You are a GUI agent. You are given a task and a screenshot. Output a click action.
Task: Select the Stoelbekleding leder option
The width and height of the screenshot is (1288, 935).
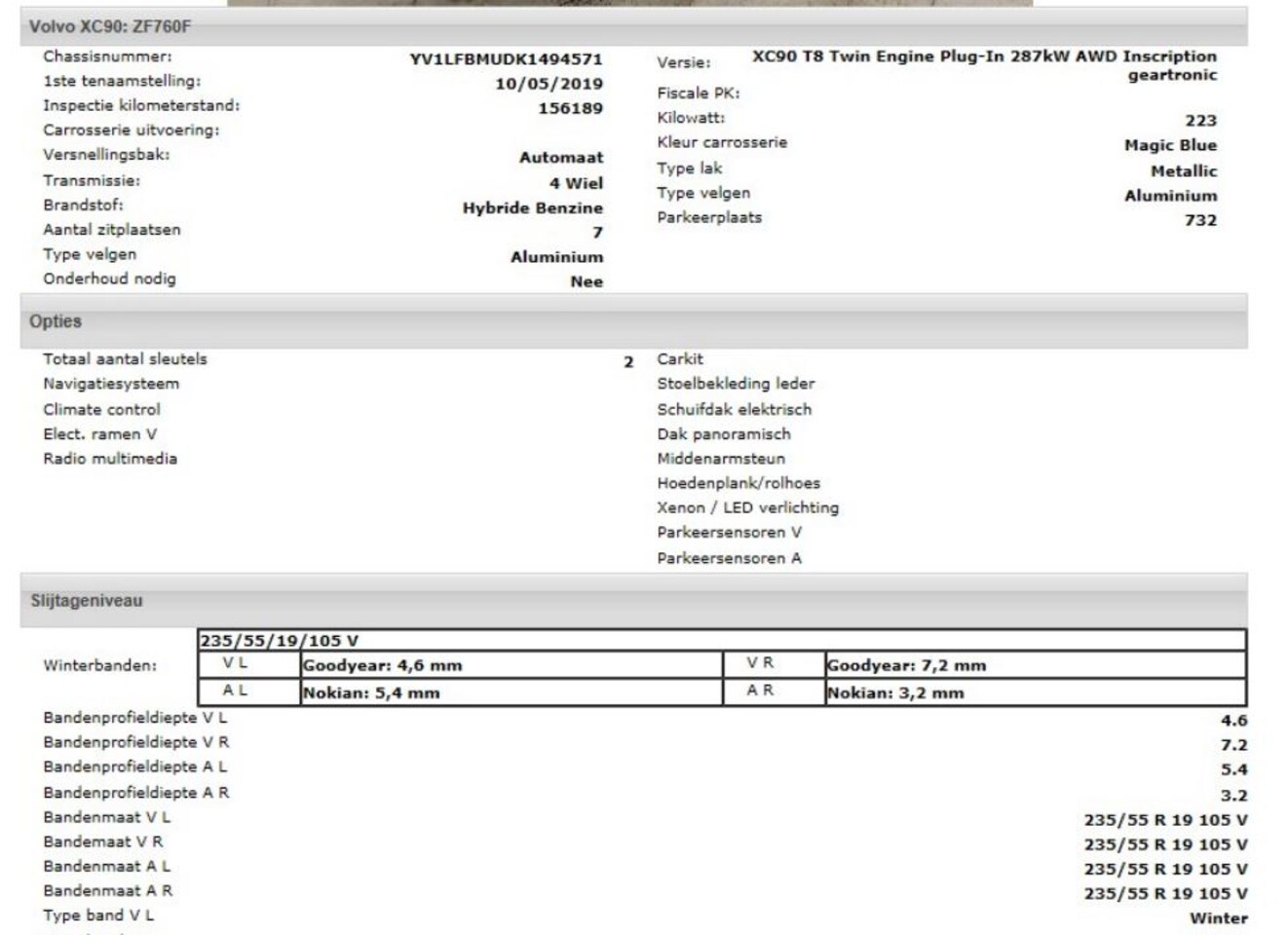pyautogui.click(x=736, y=384)
